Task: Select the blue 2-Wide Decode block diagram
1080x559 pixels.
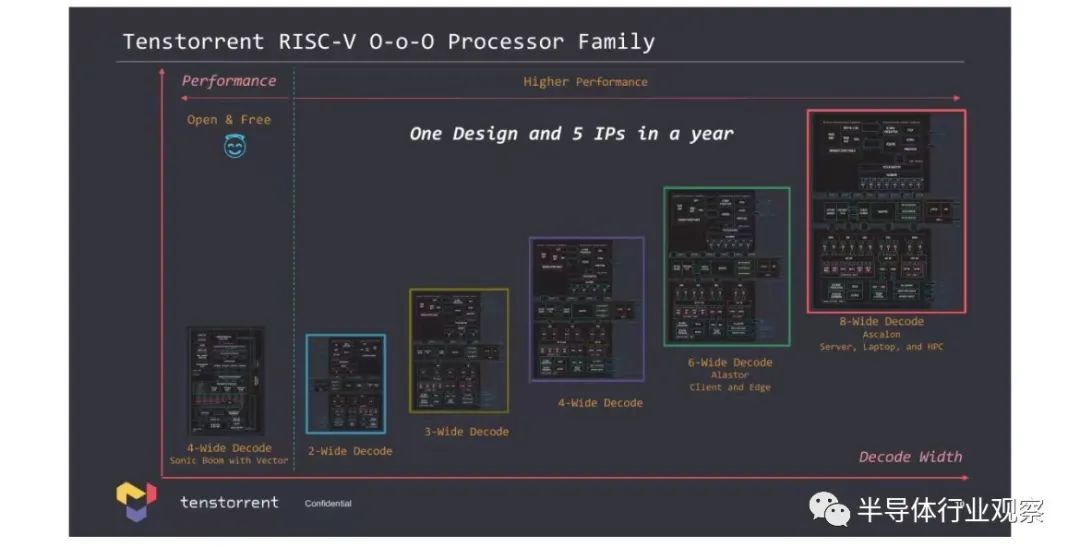Action: pyautogui.click(x=346, y=384)
